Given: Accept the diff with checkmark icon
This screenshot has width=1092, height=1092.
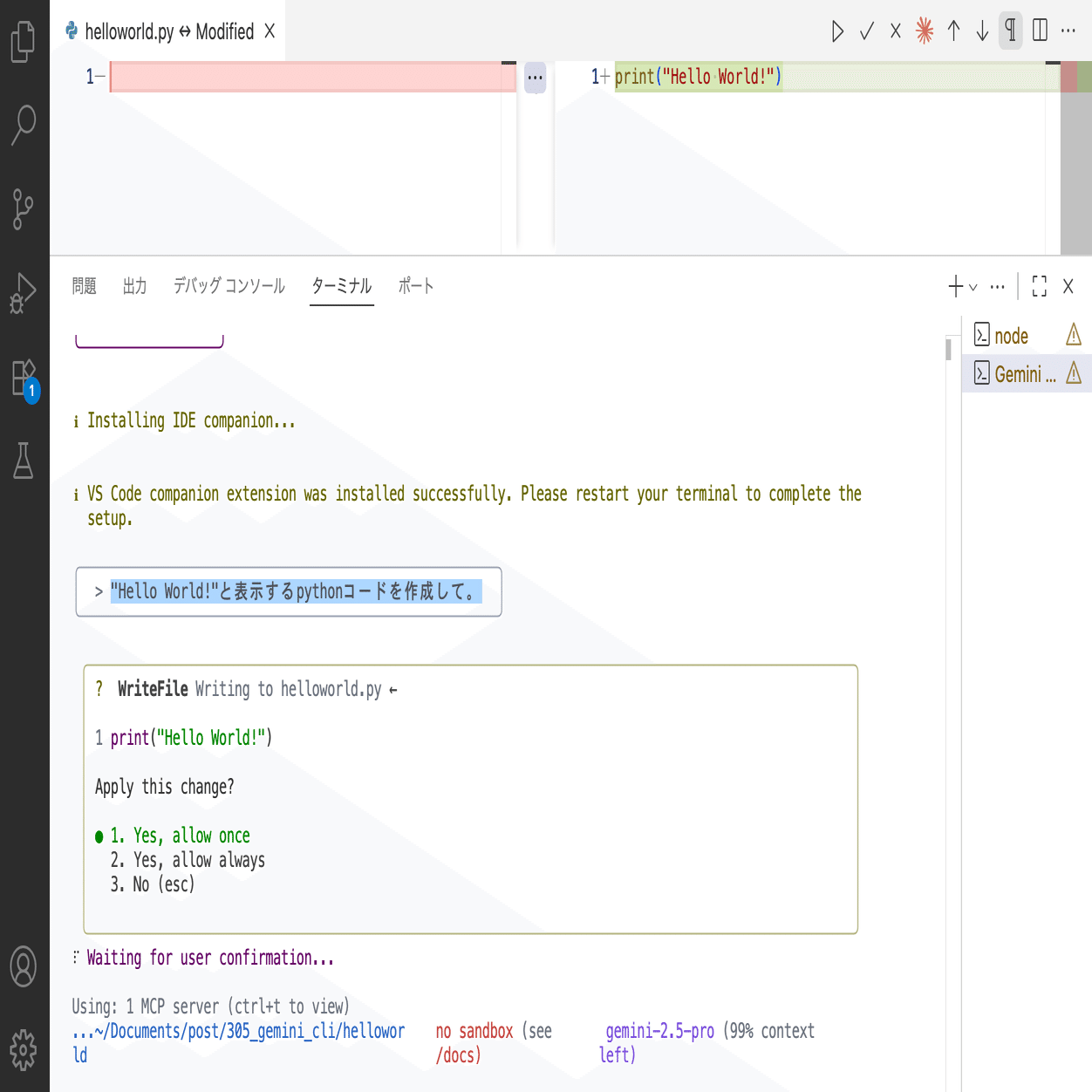Looking at the screenshot, I should pyautogui.click(x=867, y=31).
